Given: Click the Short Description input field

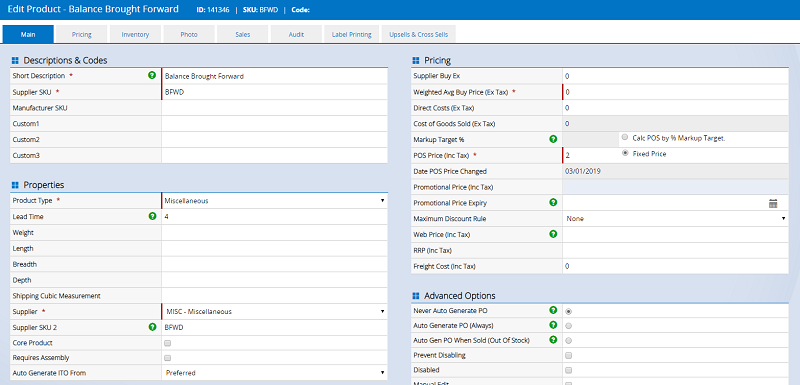Looking at the screenshot, I should click(274, 76).
